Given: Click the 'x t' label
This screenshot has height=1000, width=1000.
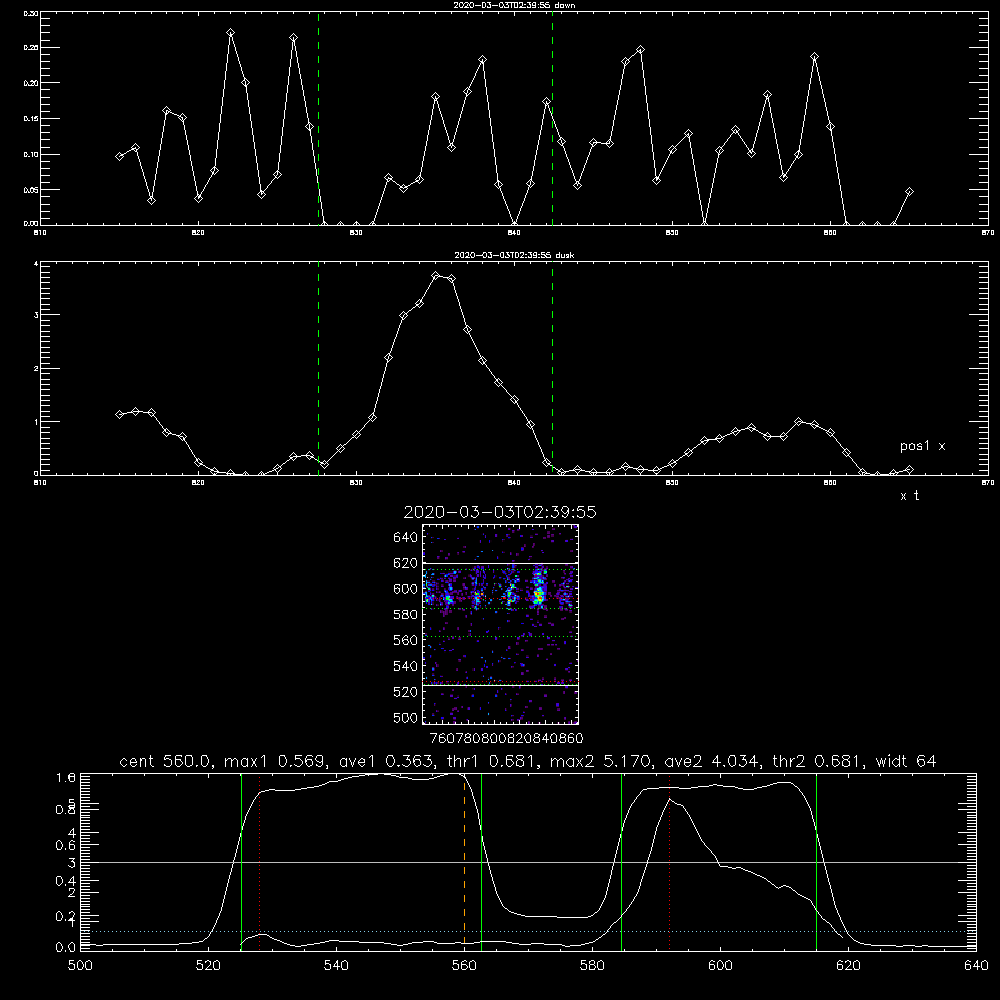Looking at the screenshot, I should (x=909, y=496).
